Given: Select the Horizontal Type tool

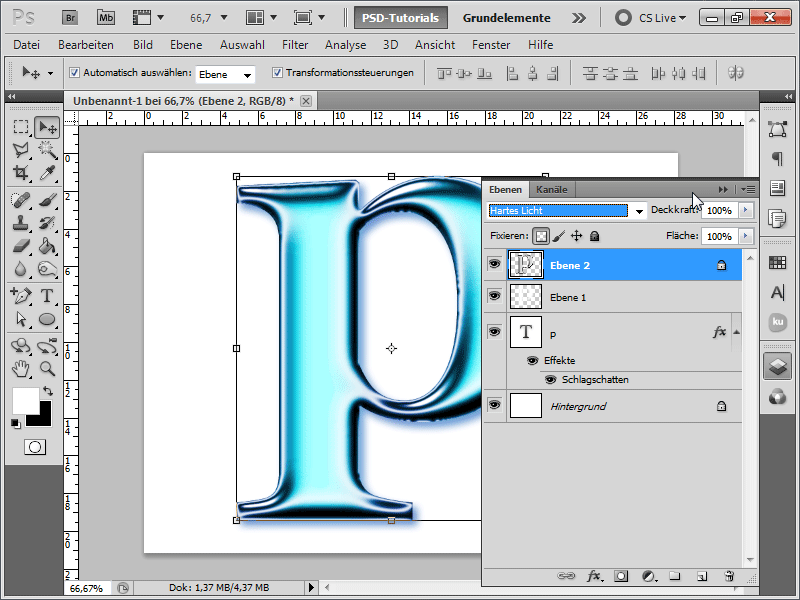Looking at the screenshot, I should click(x=47, y=295).
